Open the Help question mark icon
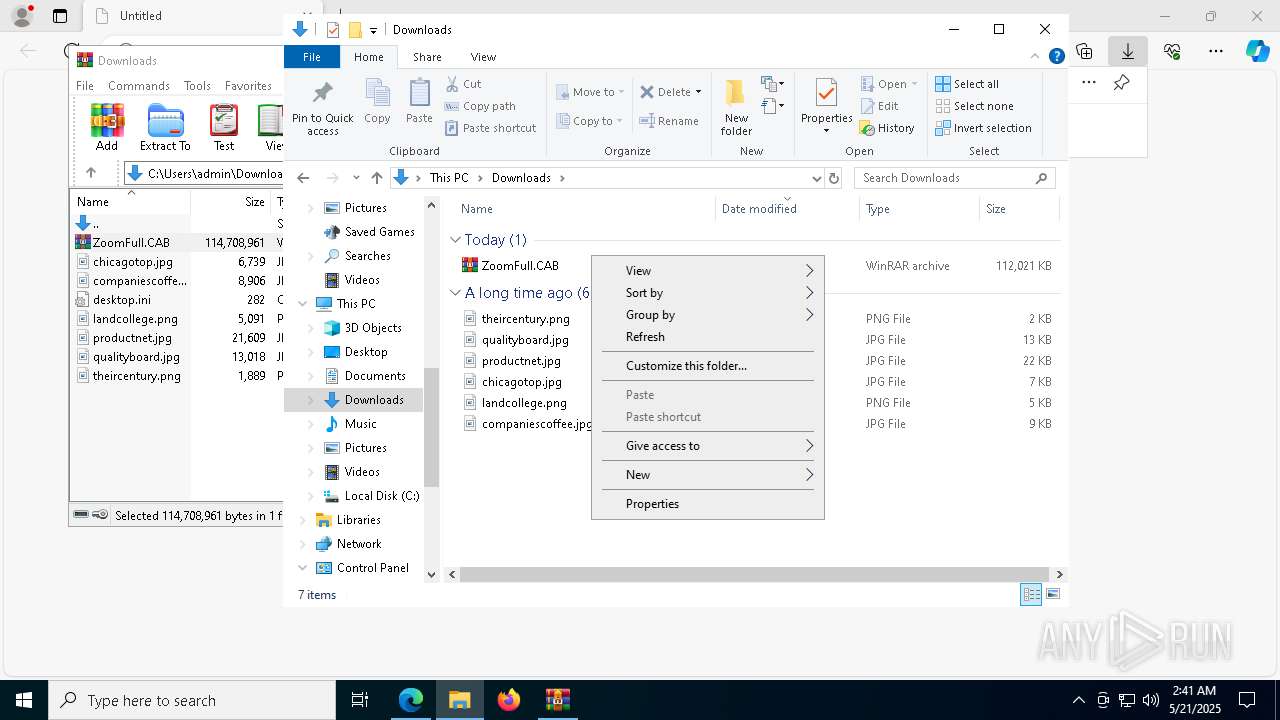Image resolution: width=1280 pixels, height=720 pixels. (x=1056, y=57)
